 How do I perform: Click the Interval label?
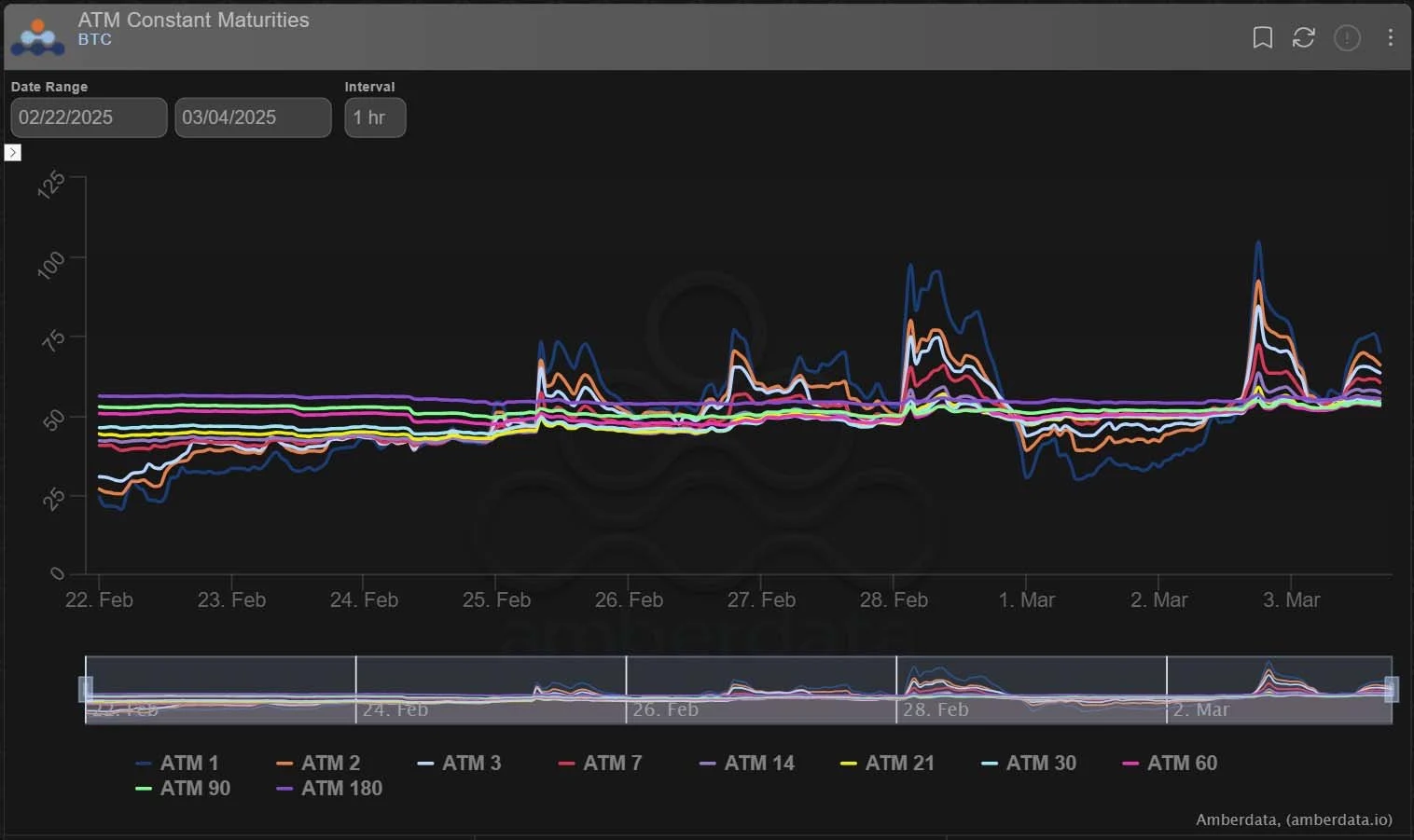click(370, 87)
